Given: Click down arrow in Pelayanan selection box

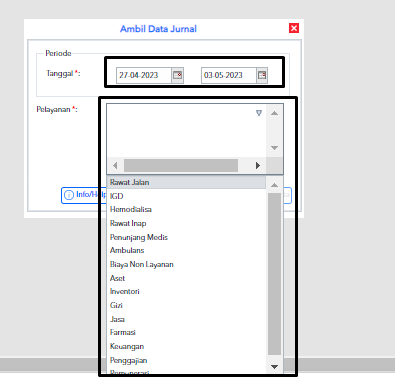Looking at the screenshot, I should [274, 148].
